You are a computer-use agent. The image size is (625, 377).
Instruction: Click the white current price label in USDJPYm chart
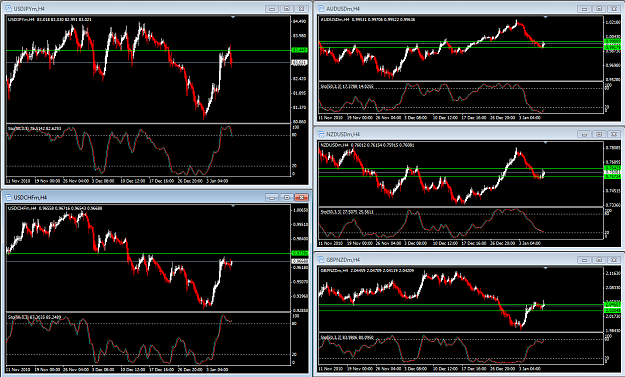point(300,63)
